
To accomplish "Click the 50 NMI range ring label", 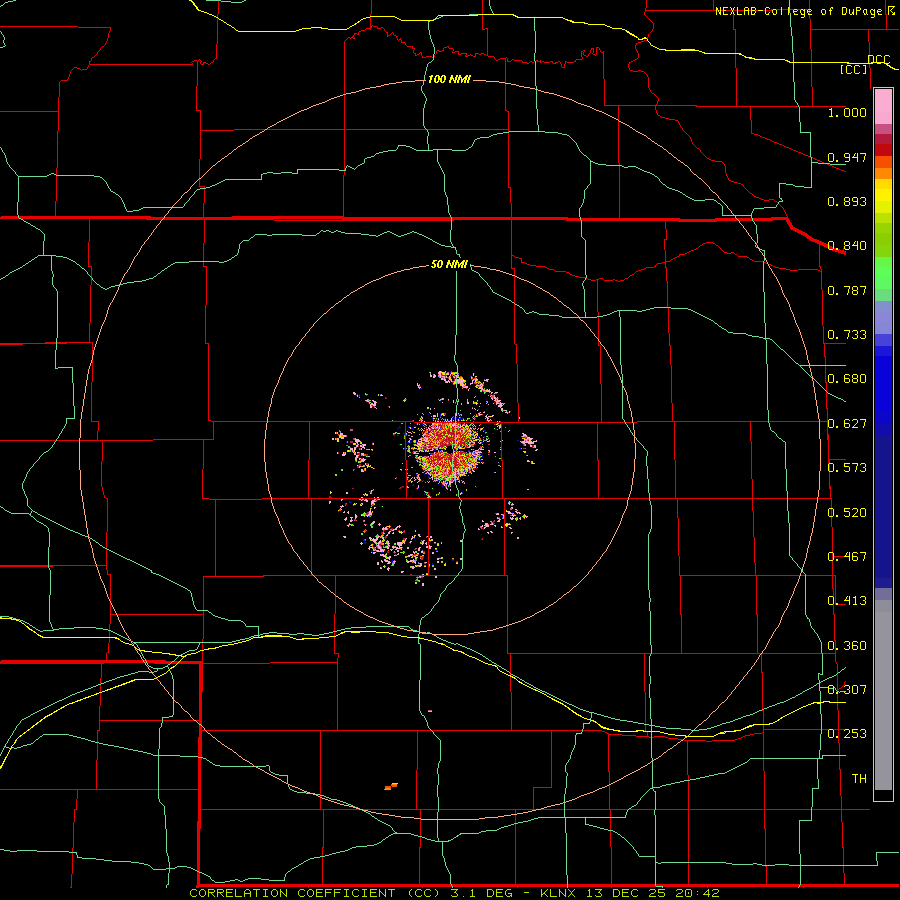I will click(x=449, y=264).
